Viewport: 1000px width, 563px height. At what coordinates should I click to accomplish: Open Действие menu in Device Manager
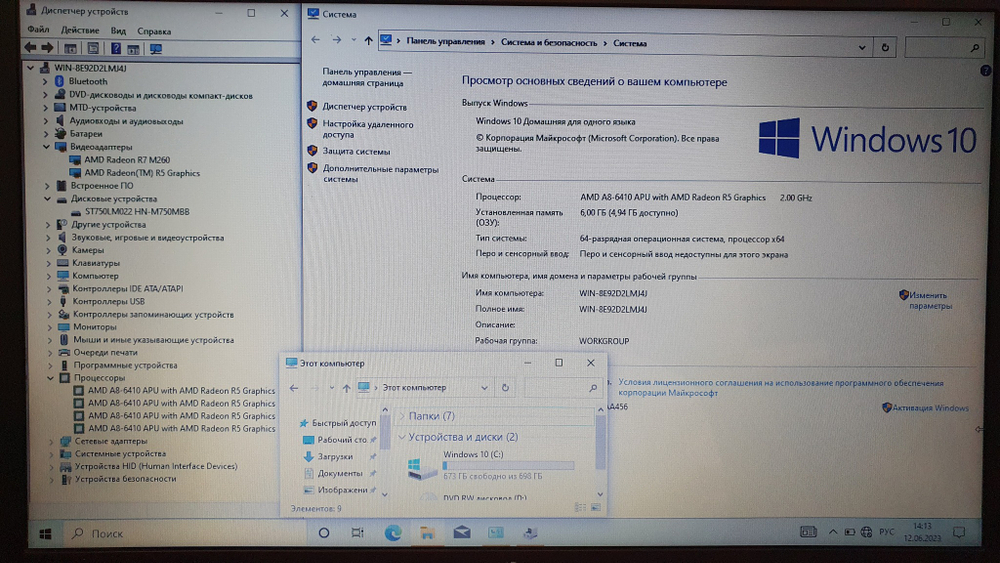(80, 30)
